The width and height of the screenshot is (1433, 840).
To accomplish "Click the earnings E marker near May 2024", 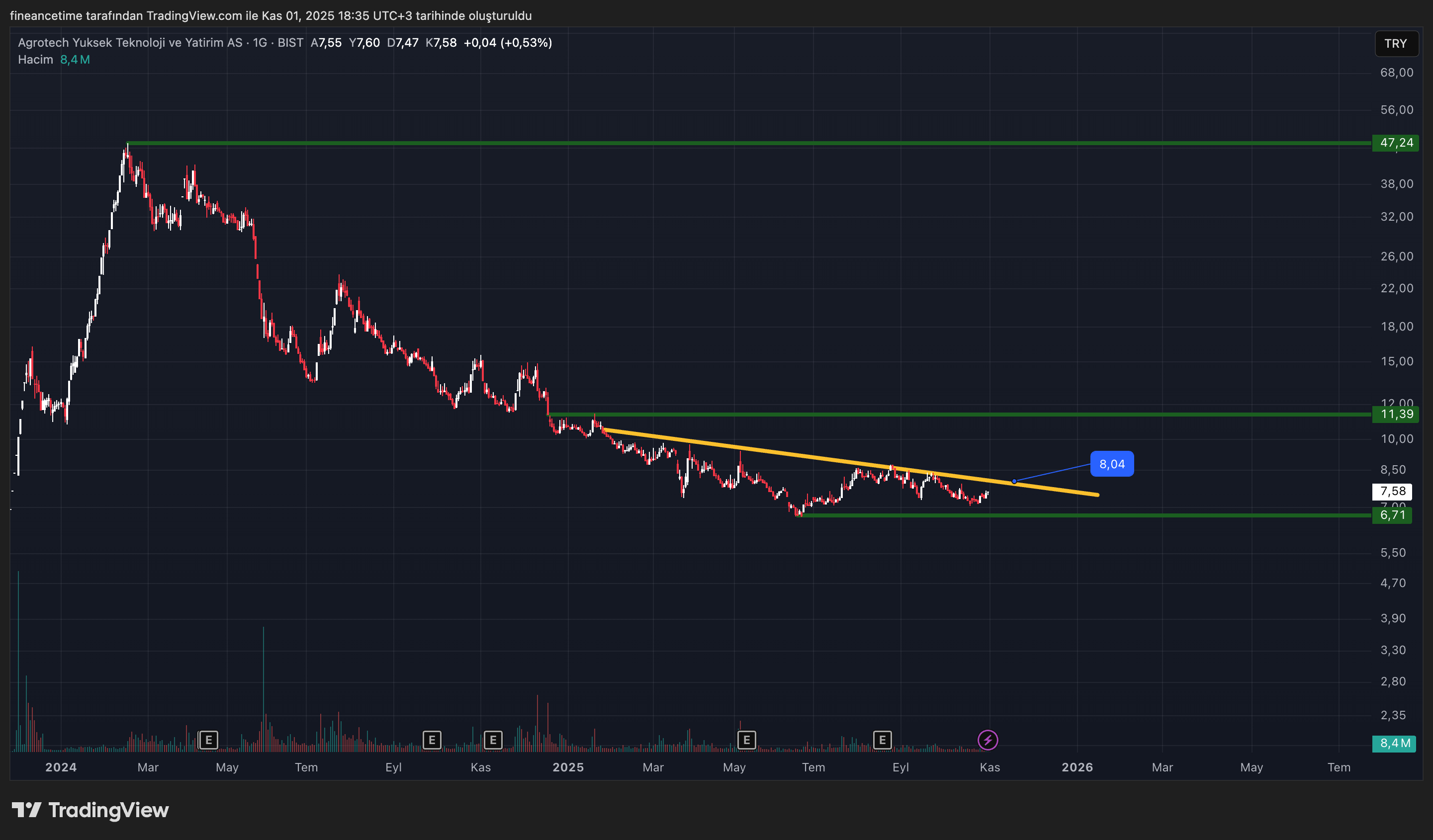I will point(208,740).
